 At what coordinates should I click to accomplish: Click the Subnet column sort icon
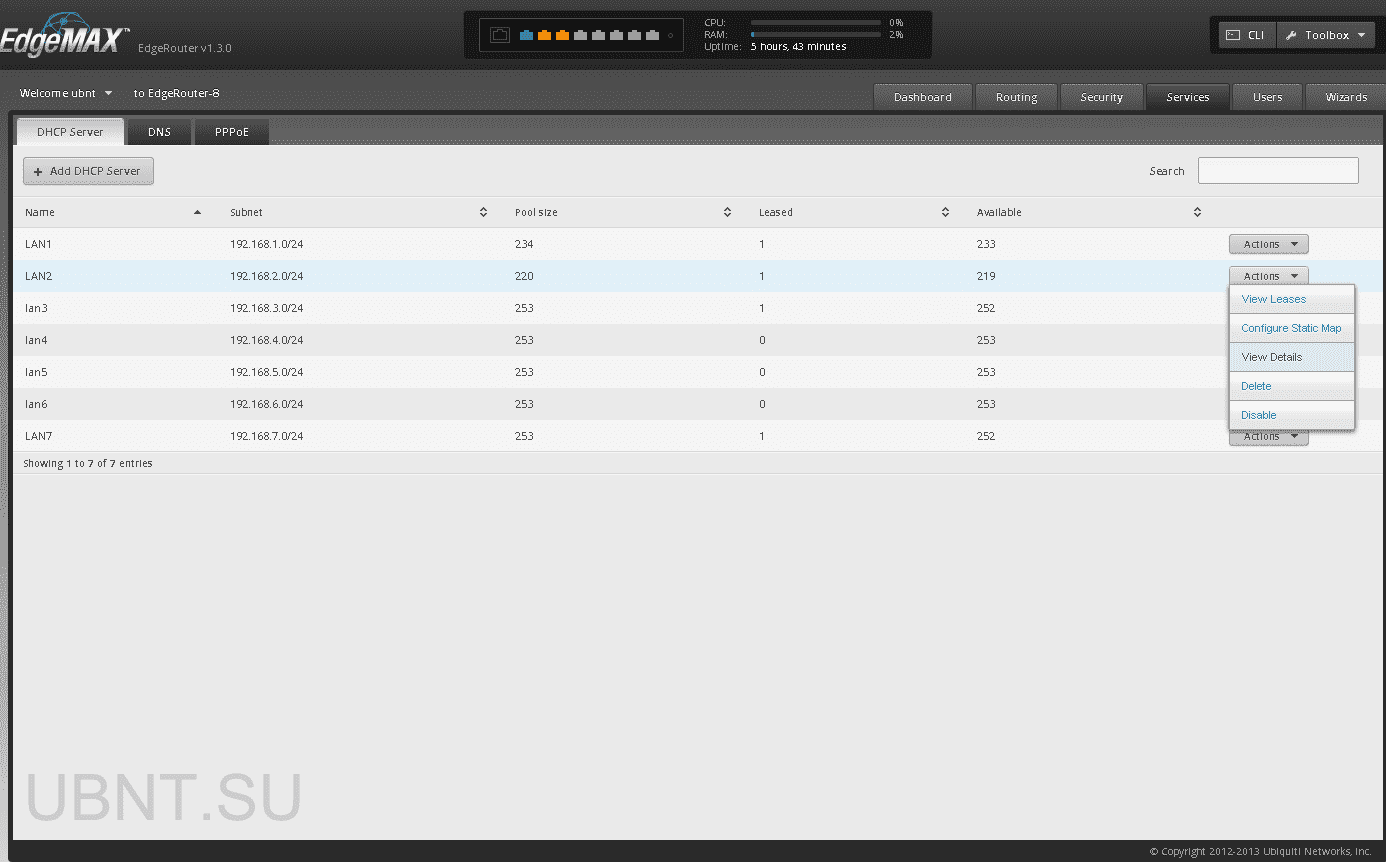pos(483,212)
